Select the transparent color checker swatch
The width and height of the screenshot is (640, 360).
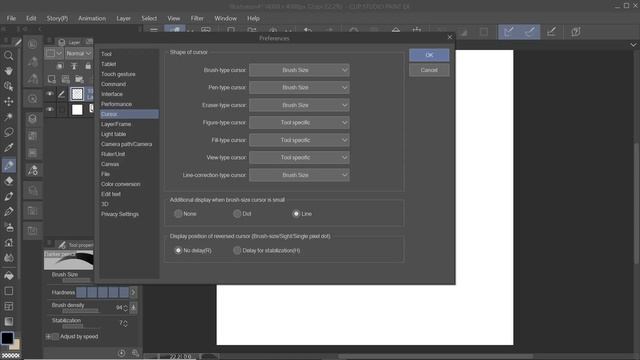pos(11,356)
